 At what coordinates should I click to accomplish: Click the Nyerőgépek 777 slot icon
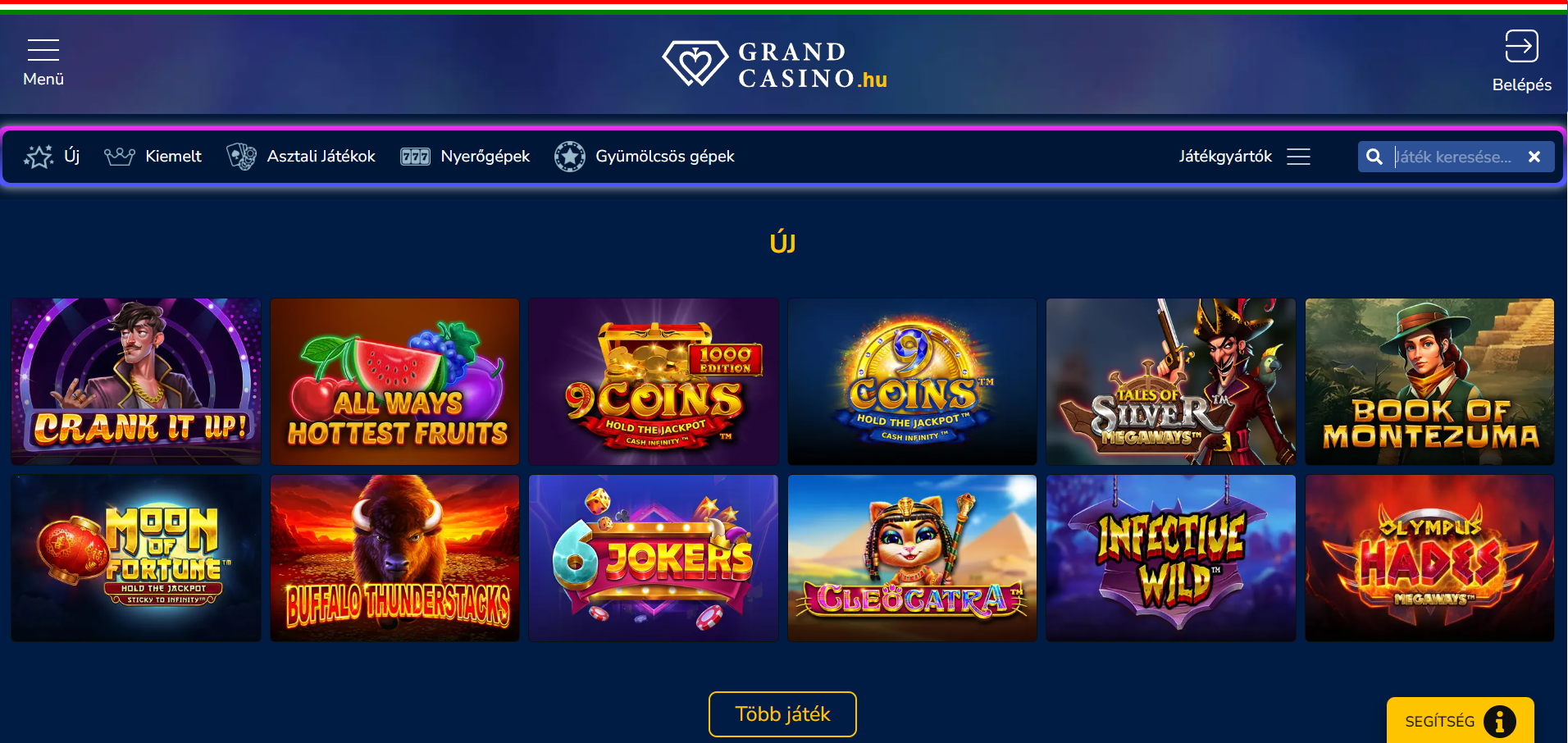(415, 157)
